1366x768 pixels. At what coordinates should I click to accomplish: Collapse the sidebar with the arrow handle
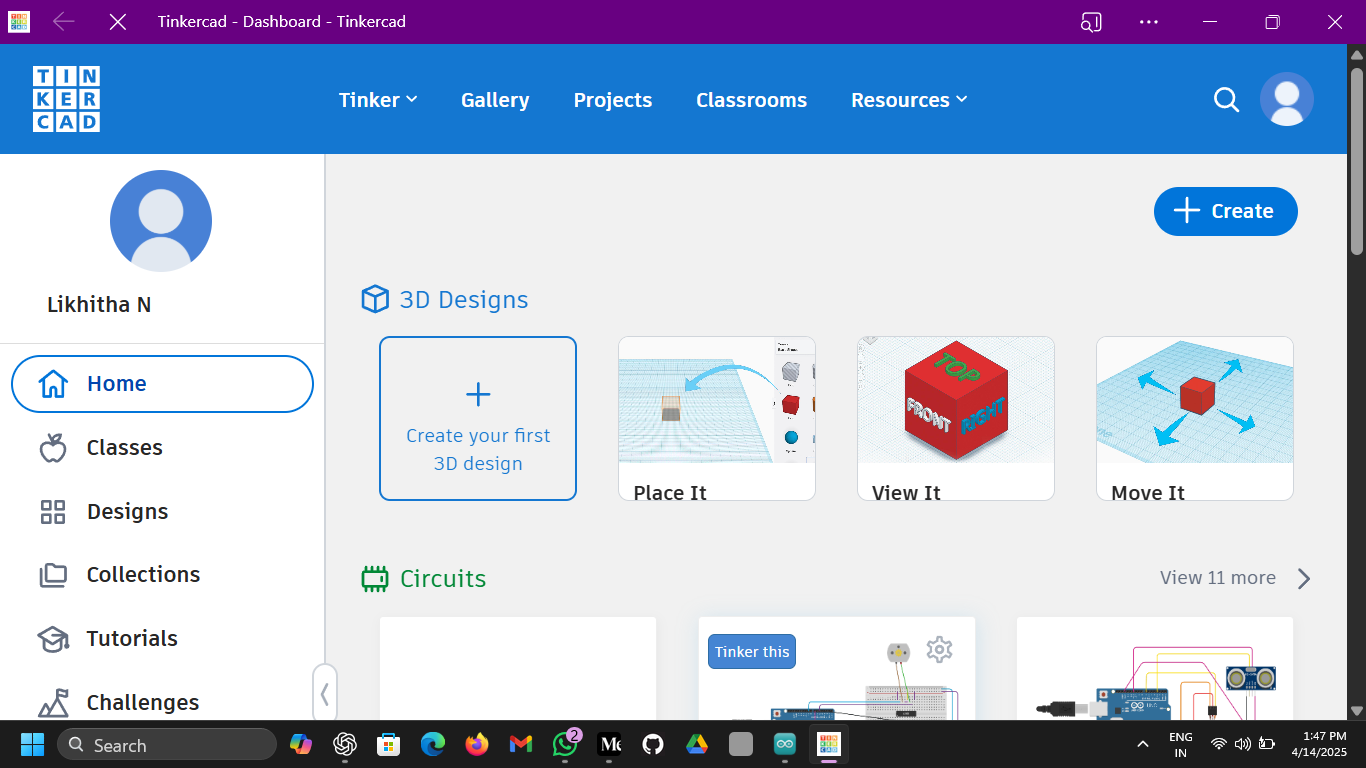click(x=325, y=693)
